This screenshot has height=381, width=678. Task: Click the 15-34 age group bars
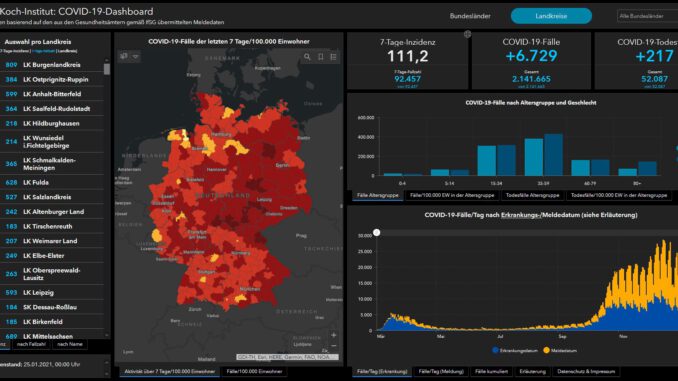[496, 160]
